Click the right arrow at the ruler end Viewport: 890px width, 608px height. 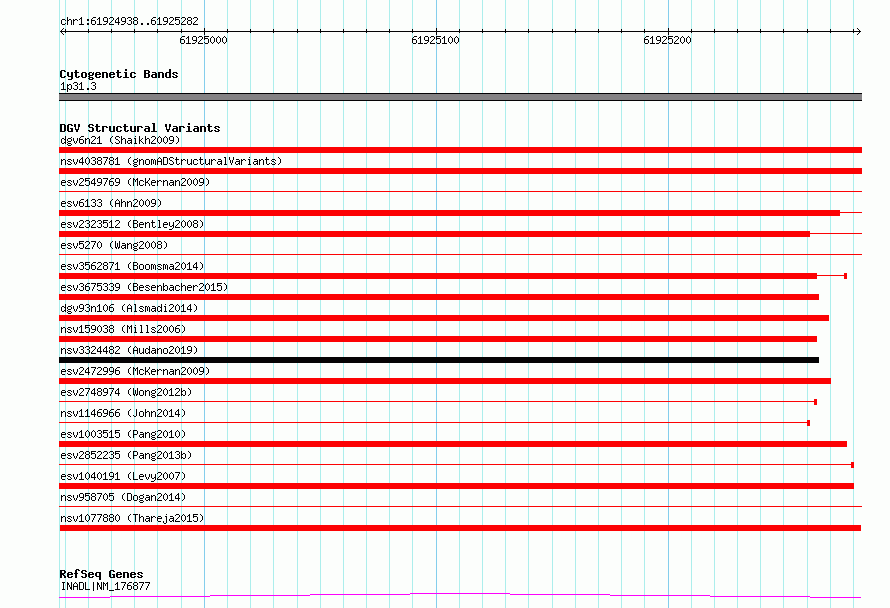tap(858, 31)
